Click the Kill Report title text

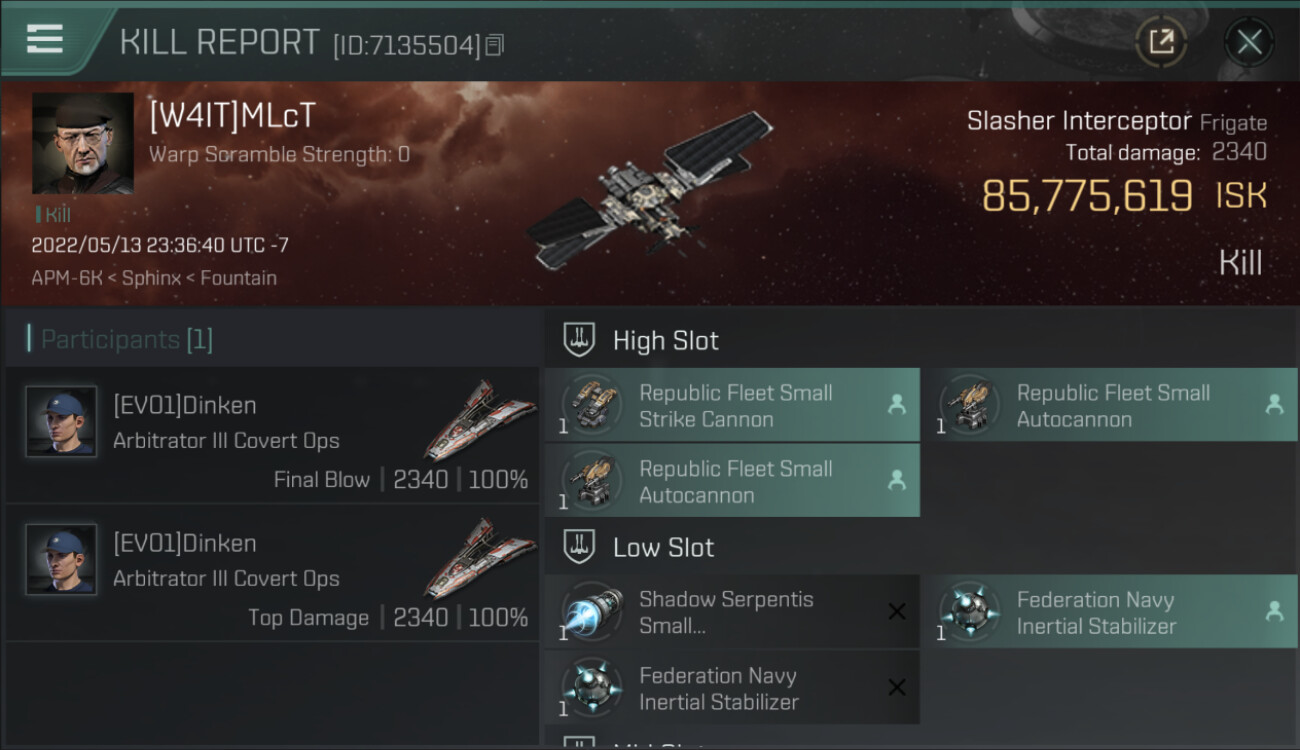pyautogui.click(x=219, y=42)
